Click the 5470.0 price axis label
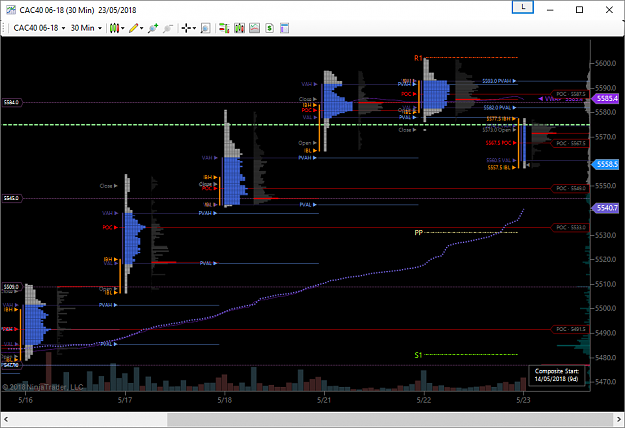625x428 pixels. 605,382
